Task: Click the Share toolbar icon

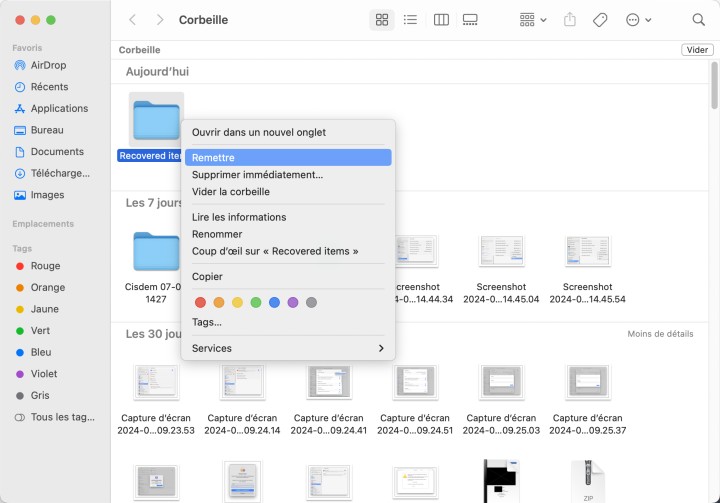Action: (x=570, y=20)
